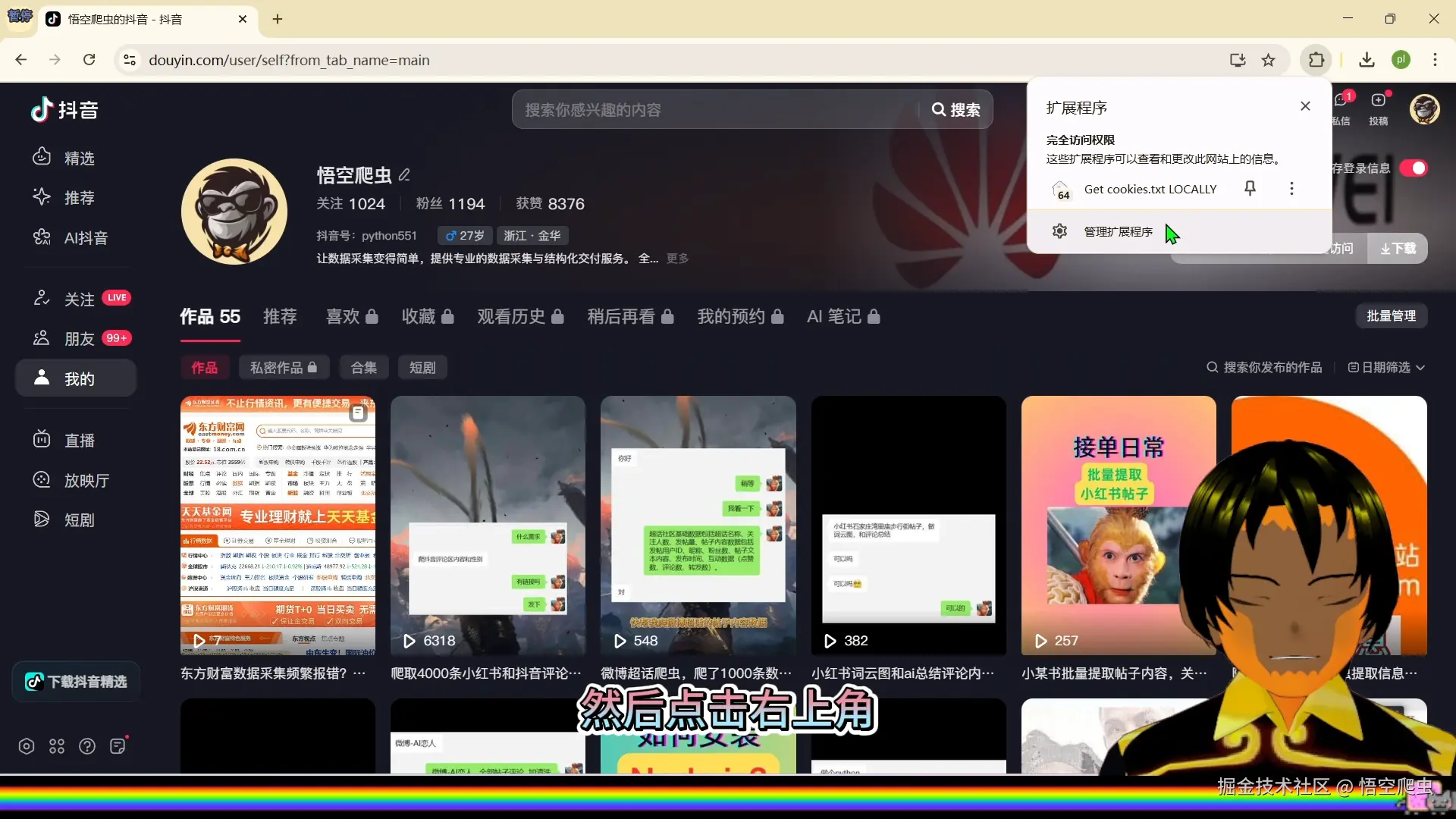
Task: Select the 合集 filter tab
Action: coord(363,367)
